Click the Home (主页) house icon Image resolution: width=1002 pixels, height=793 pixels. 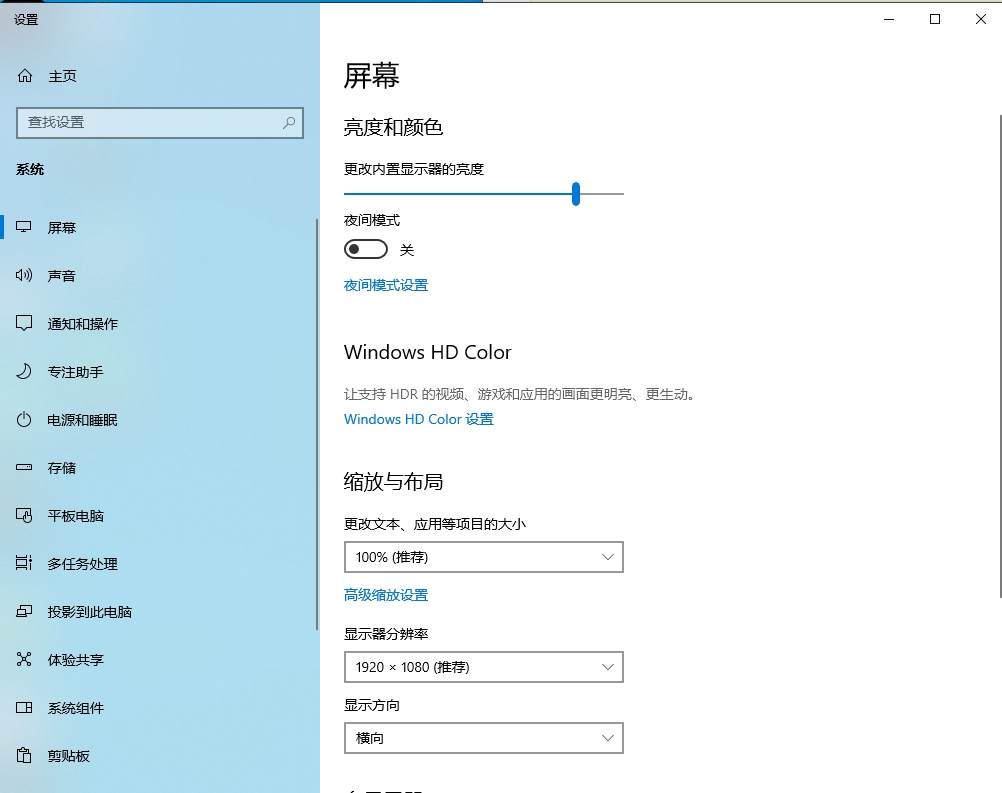pyautogui.click(x=25, y=76)
